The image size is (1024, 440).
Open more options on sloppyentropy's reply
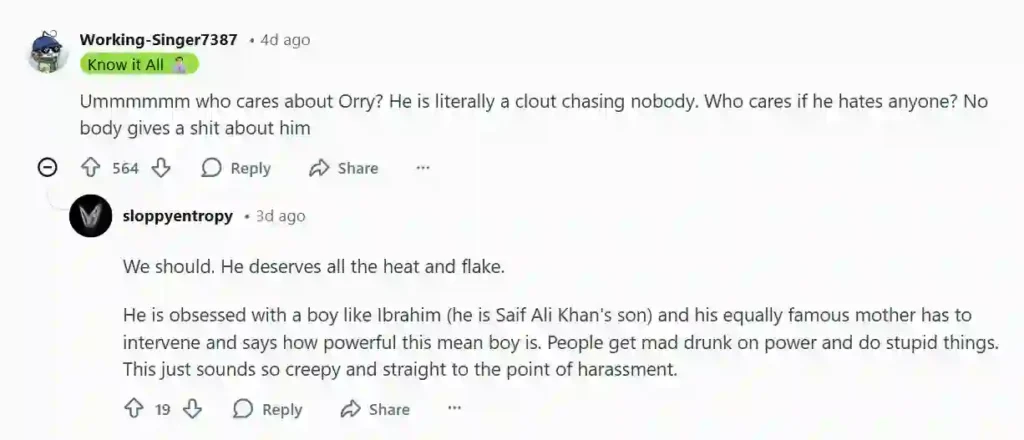(454, 409)
